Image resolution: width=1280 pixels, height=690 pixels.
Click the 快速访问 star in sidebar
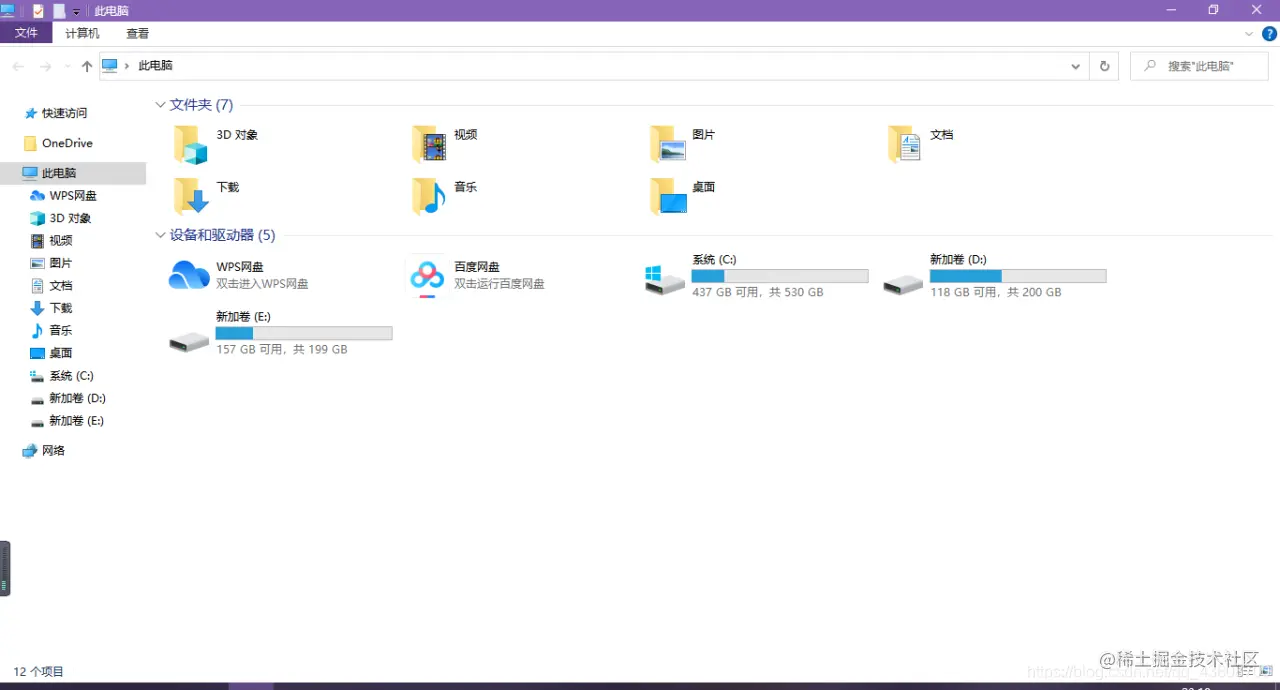click(x=31, y=113)
